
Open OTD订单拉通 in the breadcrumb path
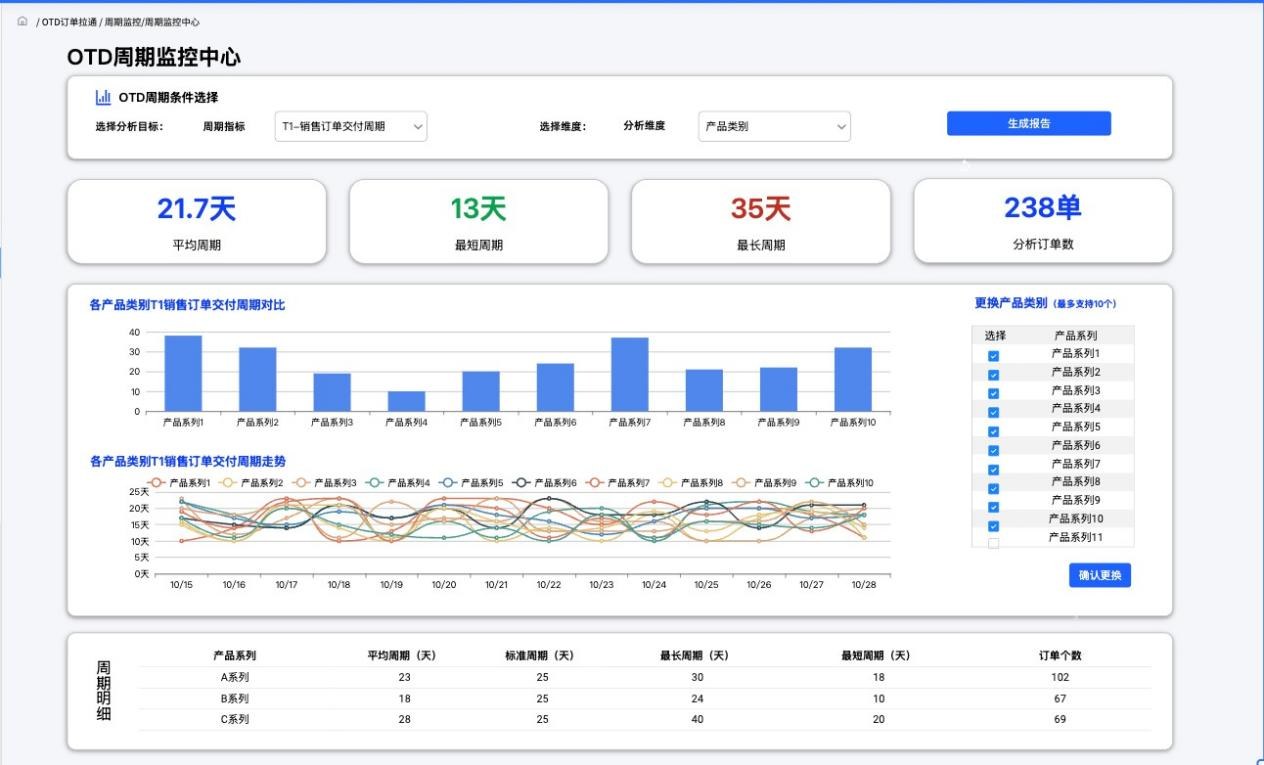pyautogui.click(x=69, y=22)
